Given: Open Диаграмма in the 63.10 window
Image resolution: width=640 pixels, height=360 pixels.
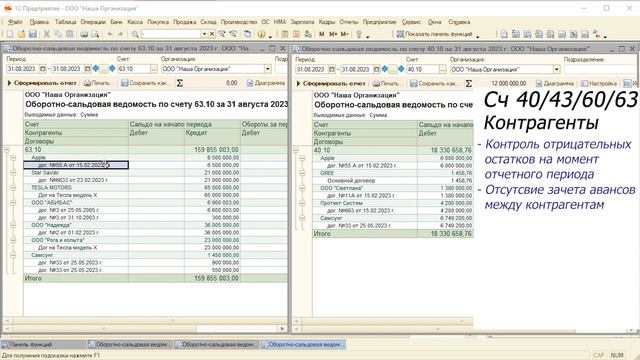Looking at the screenshot, I should (266, 83).
